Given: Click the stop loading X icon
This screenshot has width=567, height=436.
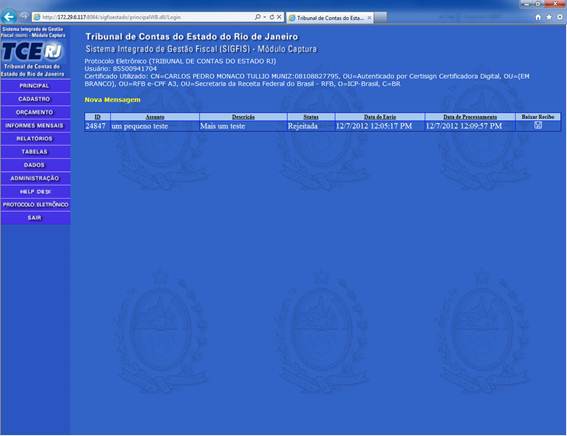Looking at the screenshot, I should [279, 17].
